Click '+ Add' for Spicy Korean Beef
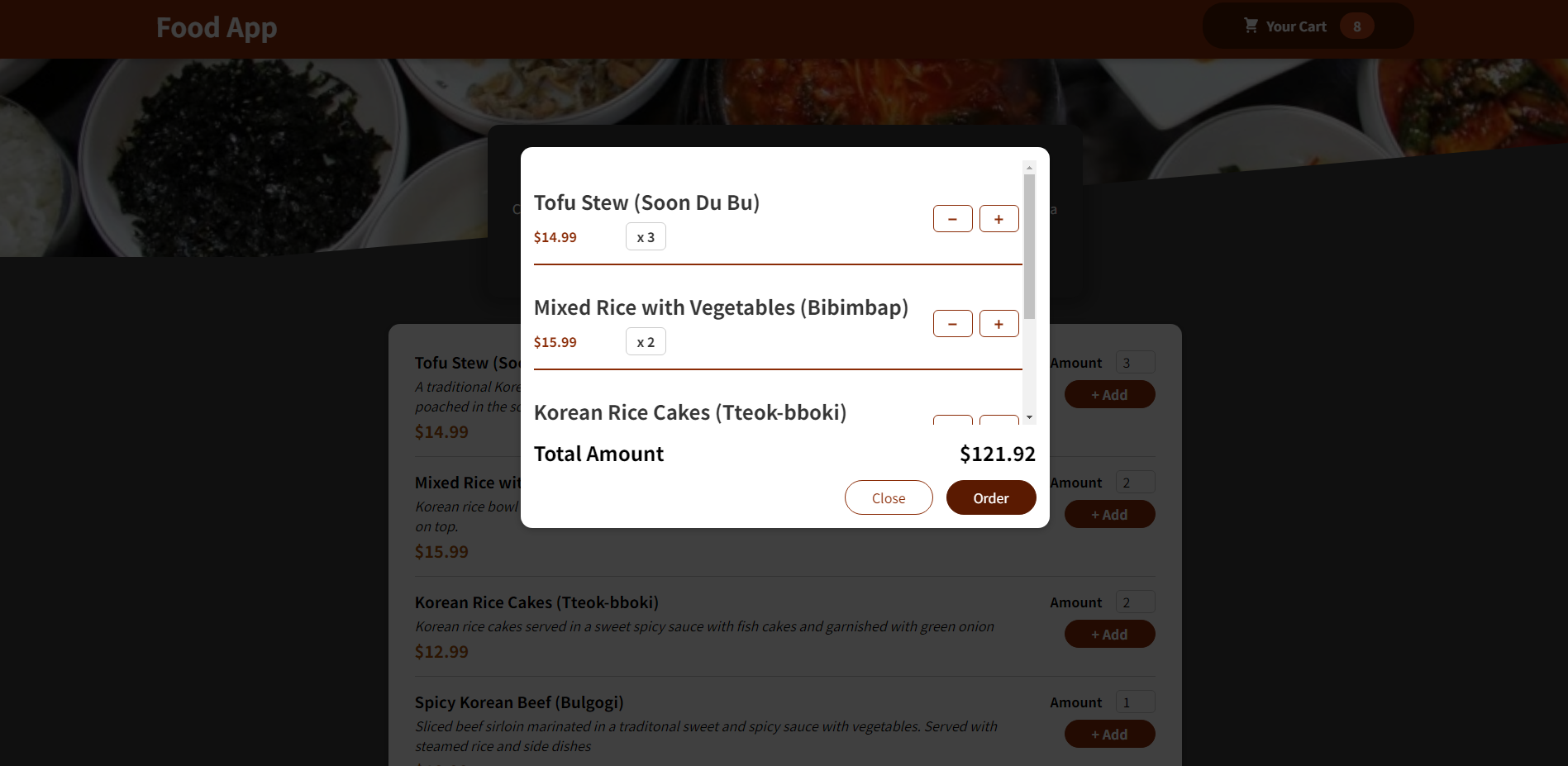Image resolution: width=1568 pixels, height=766 pixels. point(1109,734)
